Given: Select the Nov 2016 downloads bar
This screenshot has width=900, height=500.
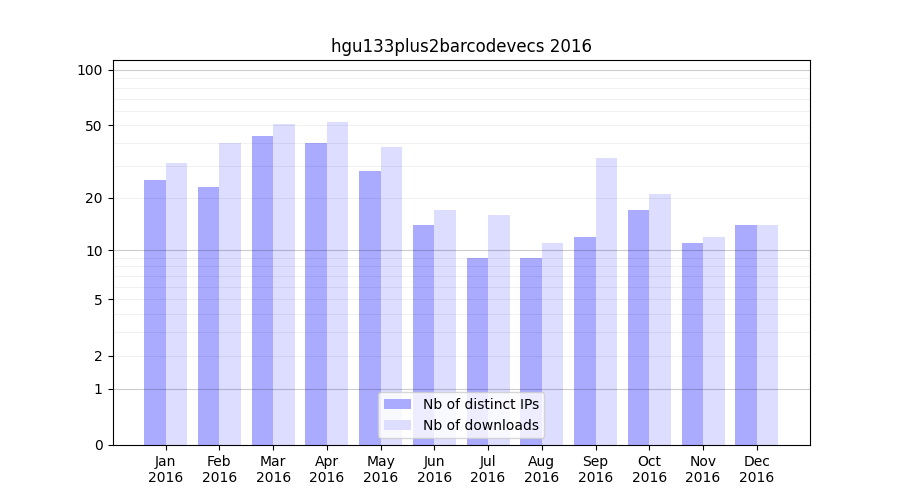Looking at the screenshot, I should 714,341.
